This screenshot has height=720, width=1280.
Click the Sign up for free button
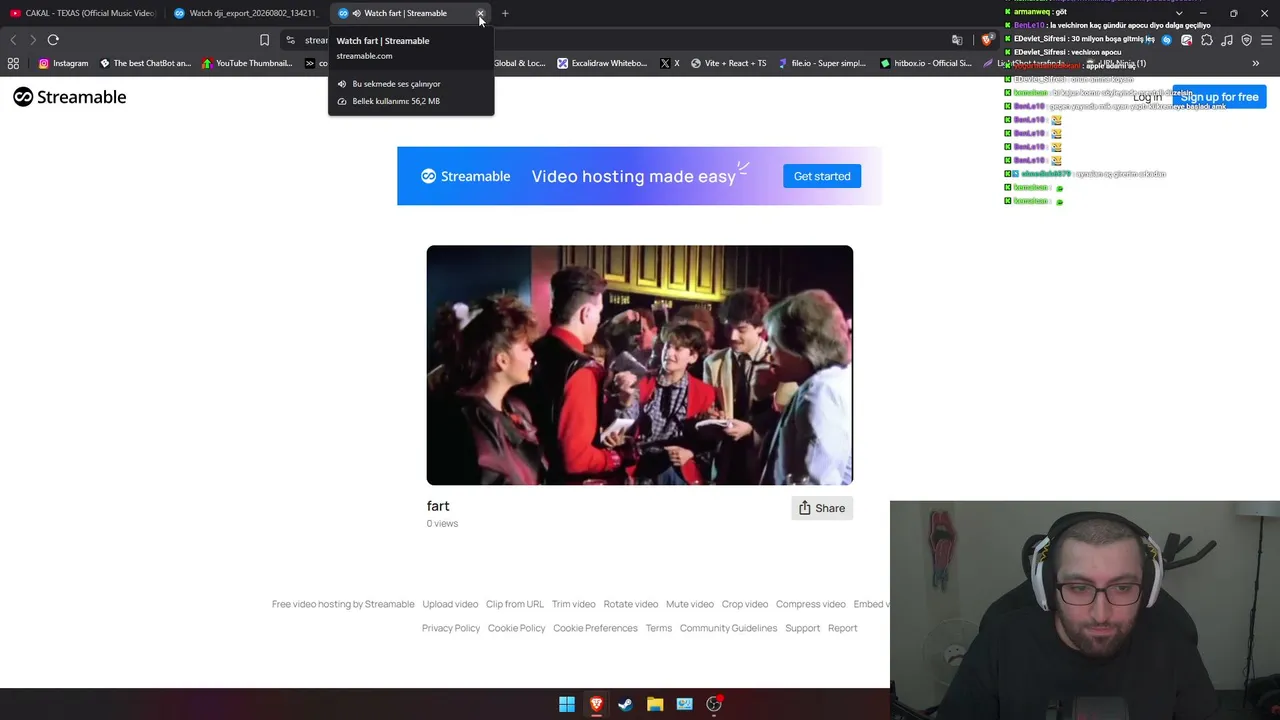coord(1219,97)
